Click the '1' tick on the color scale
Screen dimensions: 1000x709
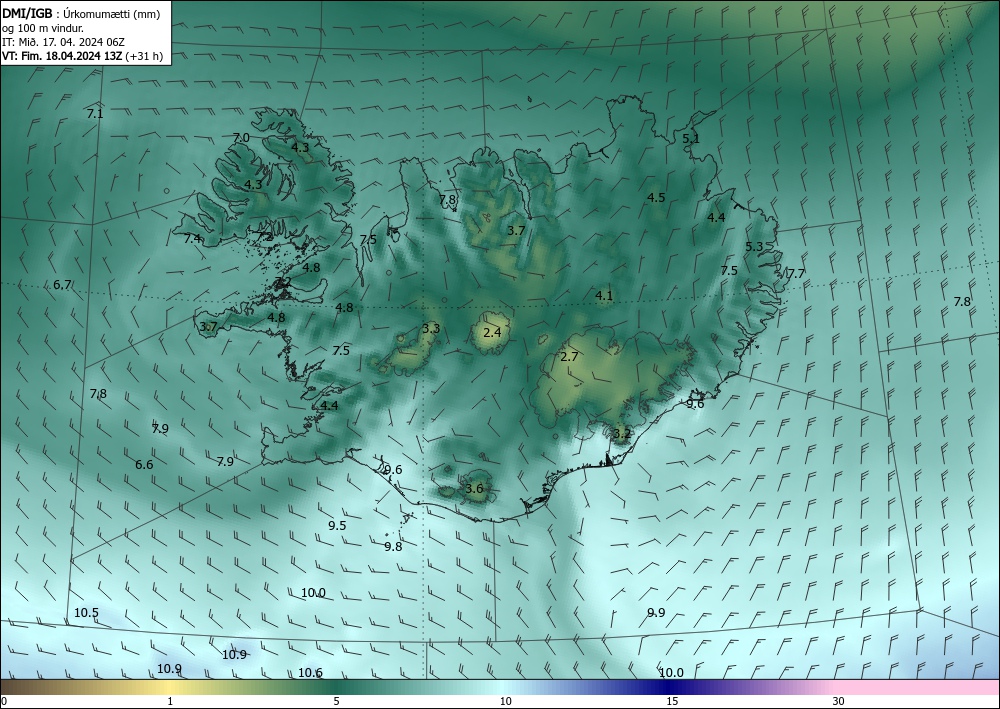click(x=170, y=702)
